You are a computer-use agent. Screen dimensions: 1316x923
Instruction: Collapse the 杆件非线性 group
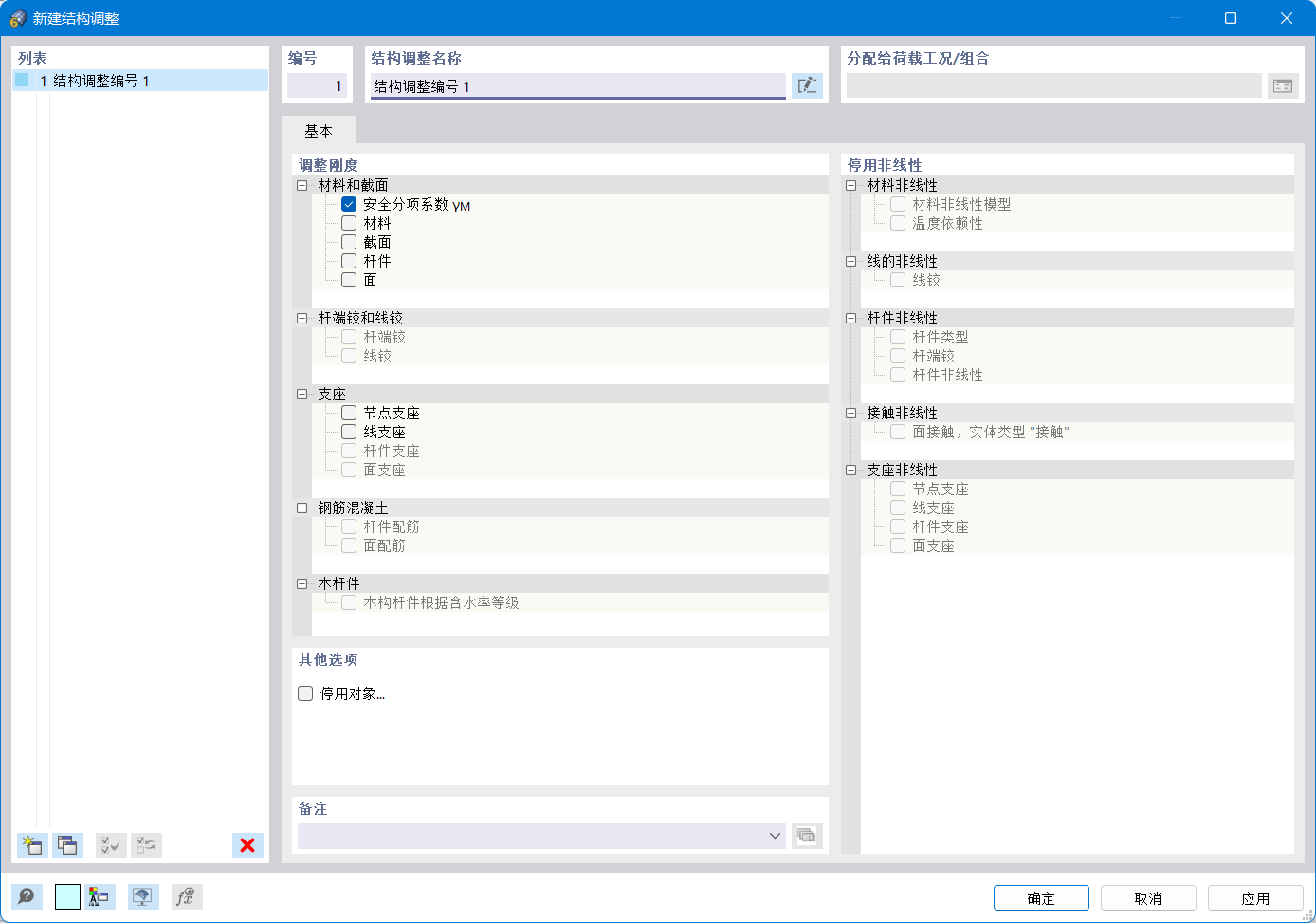click(851, 318)
